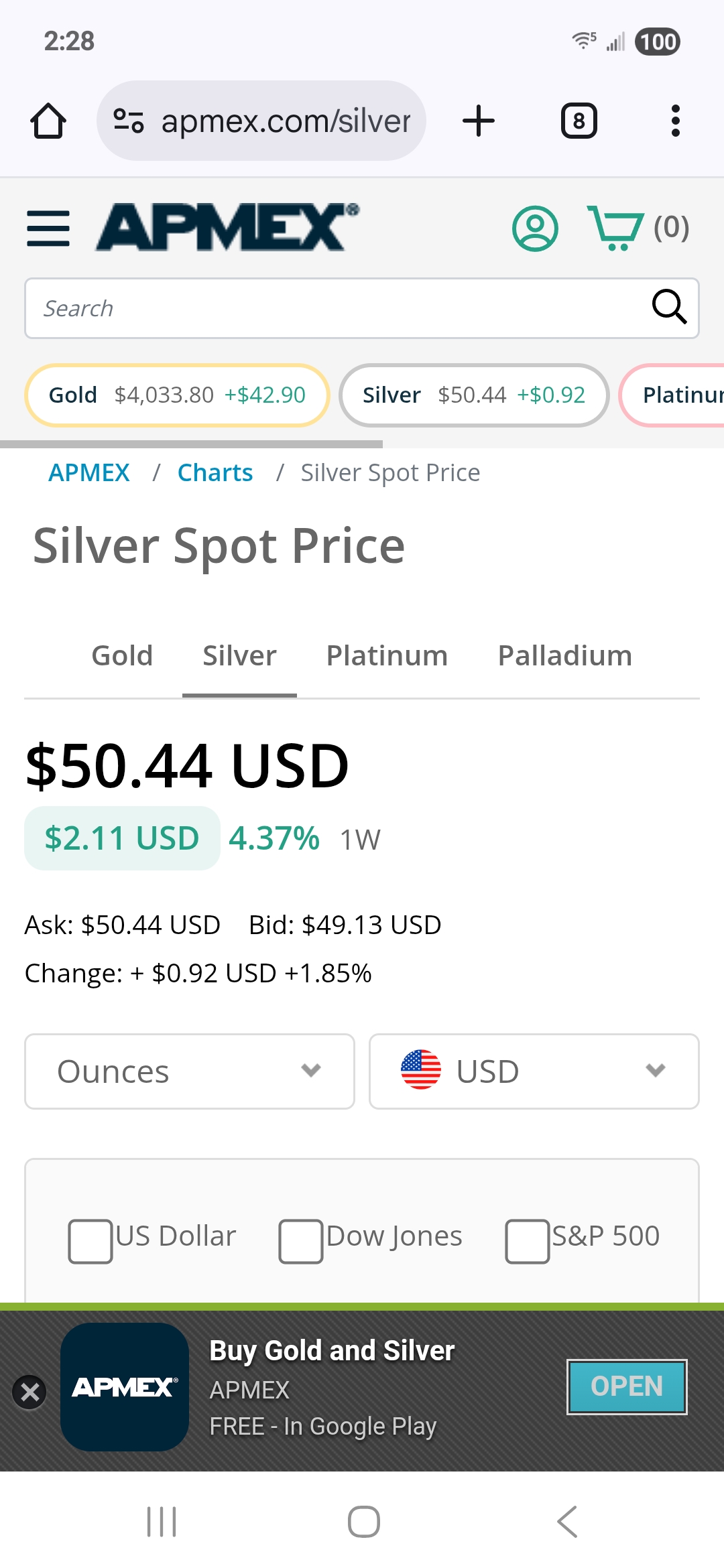This screenshot has height=1568, width=724.
Task: Show the open tabs switcher
Action: click(x=579, y=121)
